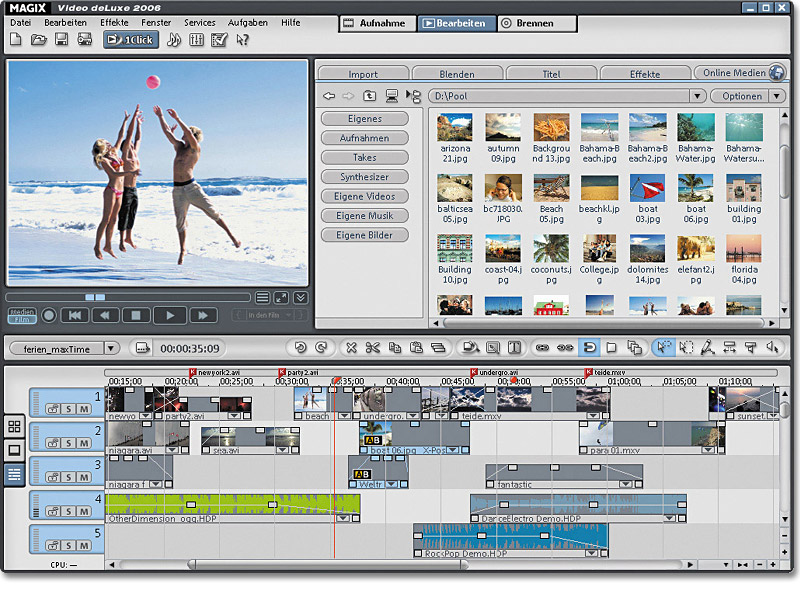
Task: Open the Optionen dropdown arrow
Action: coord(777,96)
